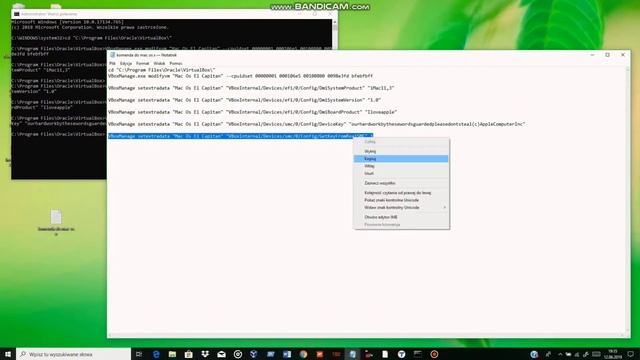Open Word from the taskbar

(x=287, y=354)
